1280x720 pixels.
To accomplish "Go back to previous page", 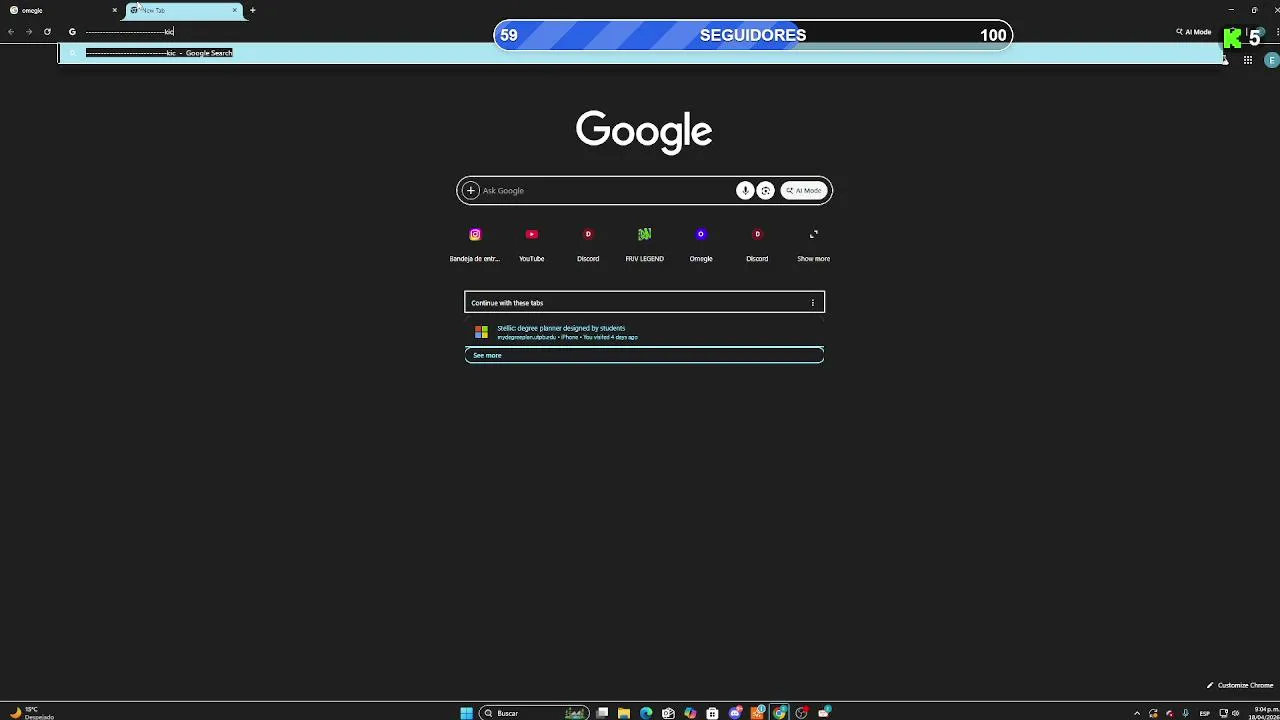I will point(11,32).
